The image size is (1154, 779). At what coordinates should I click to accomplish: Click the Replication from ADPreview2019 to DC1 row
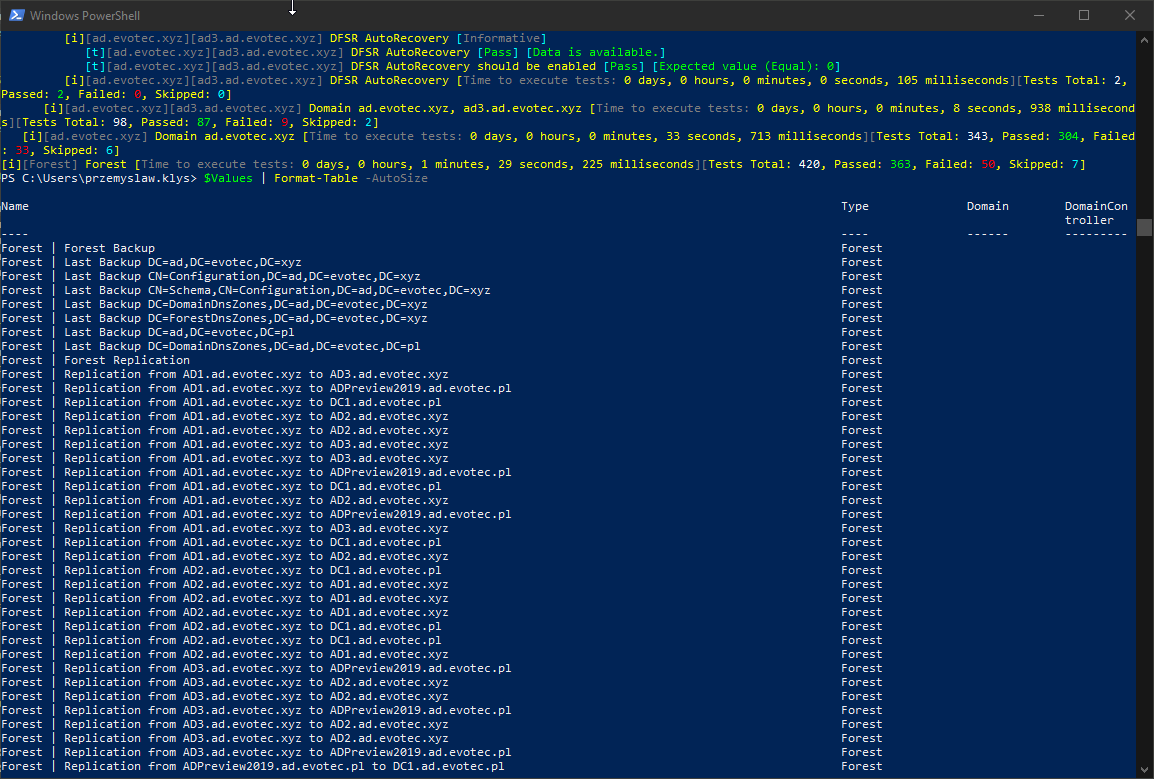(284, 766)
